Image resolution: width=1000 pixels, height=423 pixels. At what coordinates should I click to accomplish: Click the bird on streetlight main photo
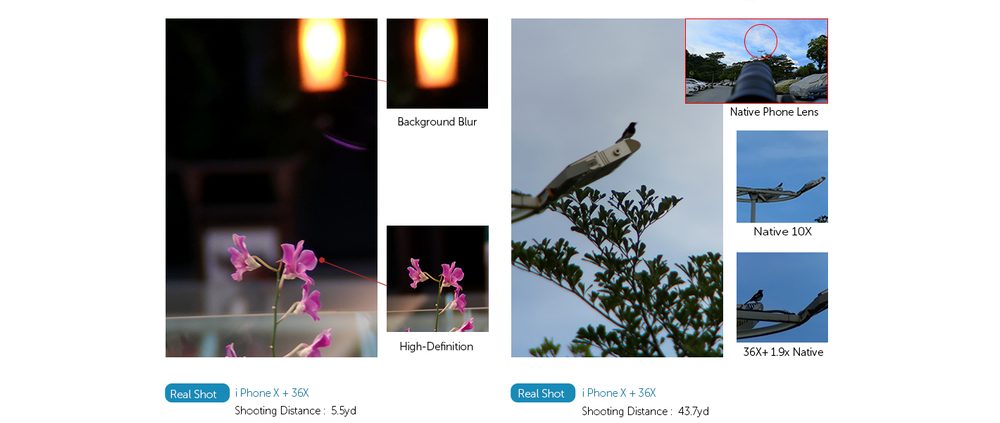point(617,188)
